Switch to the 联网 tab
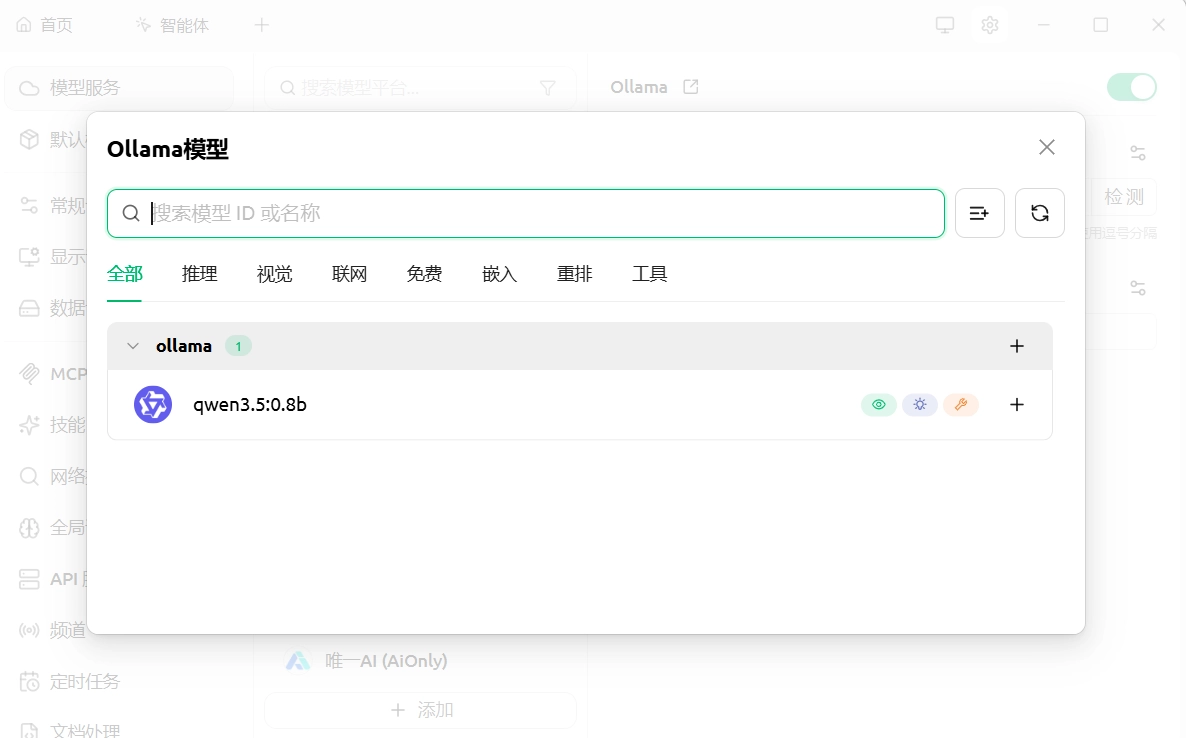 [x=349, y=274]
